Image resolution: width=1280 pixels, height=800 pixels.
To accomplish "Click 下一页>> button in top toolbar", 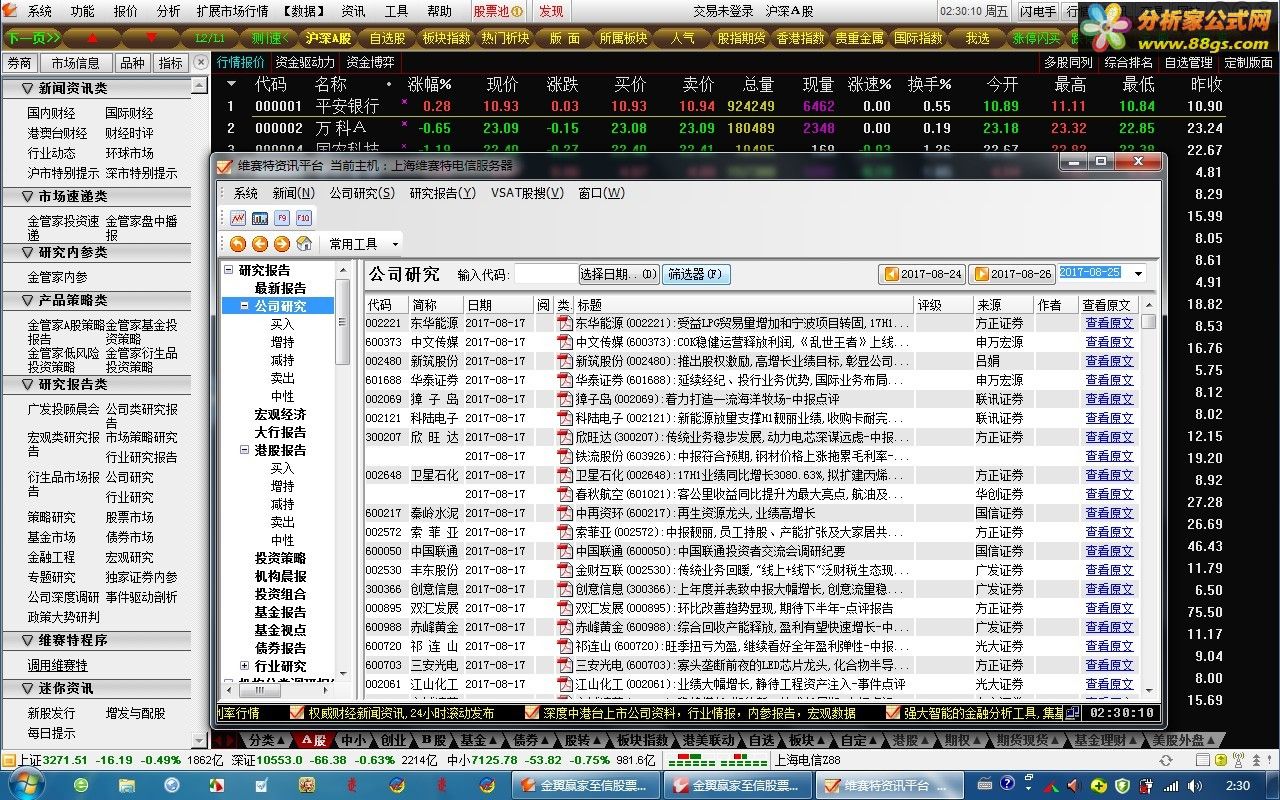I will point(33,38).
